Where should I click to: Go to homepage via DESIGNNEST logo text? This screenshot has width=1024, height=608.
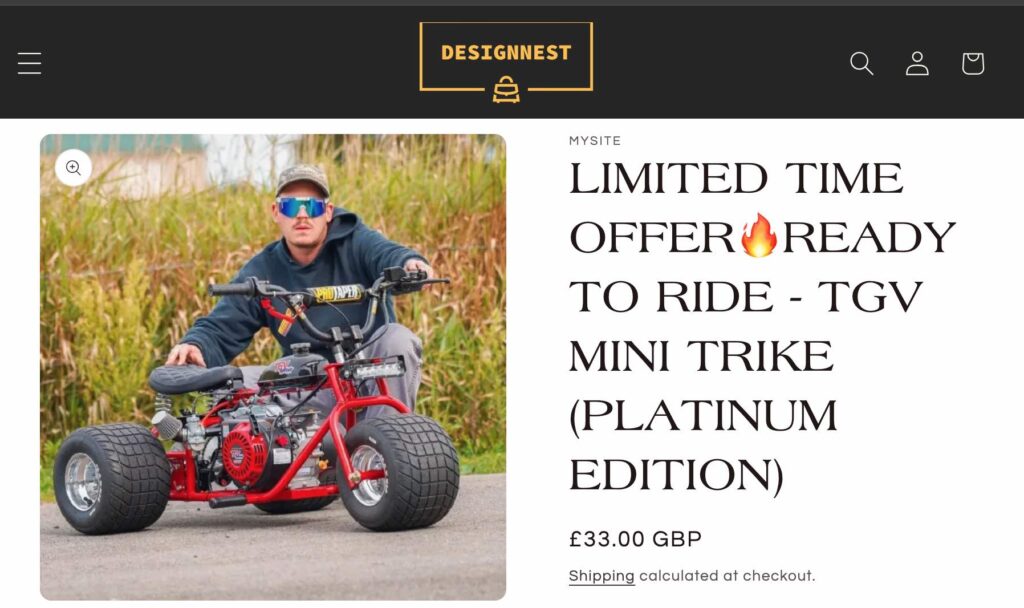click(506, 52)
